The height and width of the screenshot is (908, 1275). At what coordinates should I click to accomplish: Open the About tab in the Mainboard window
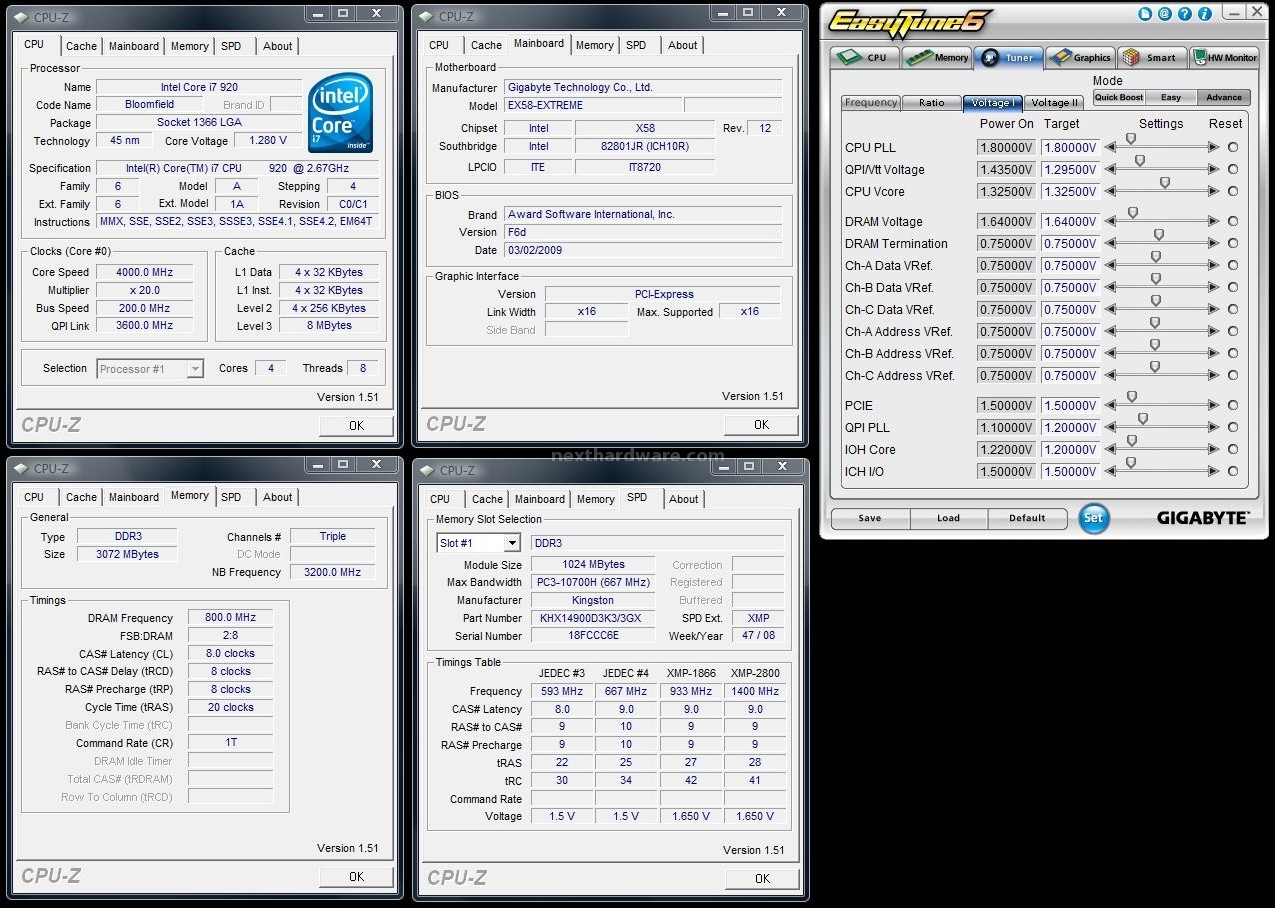[x=683, y=45]
